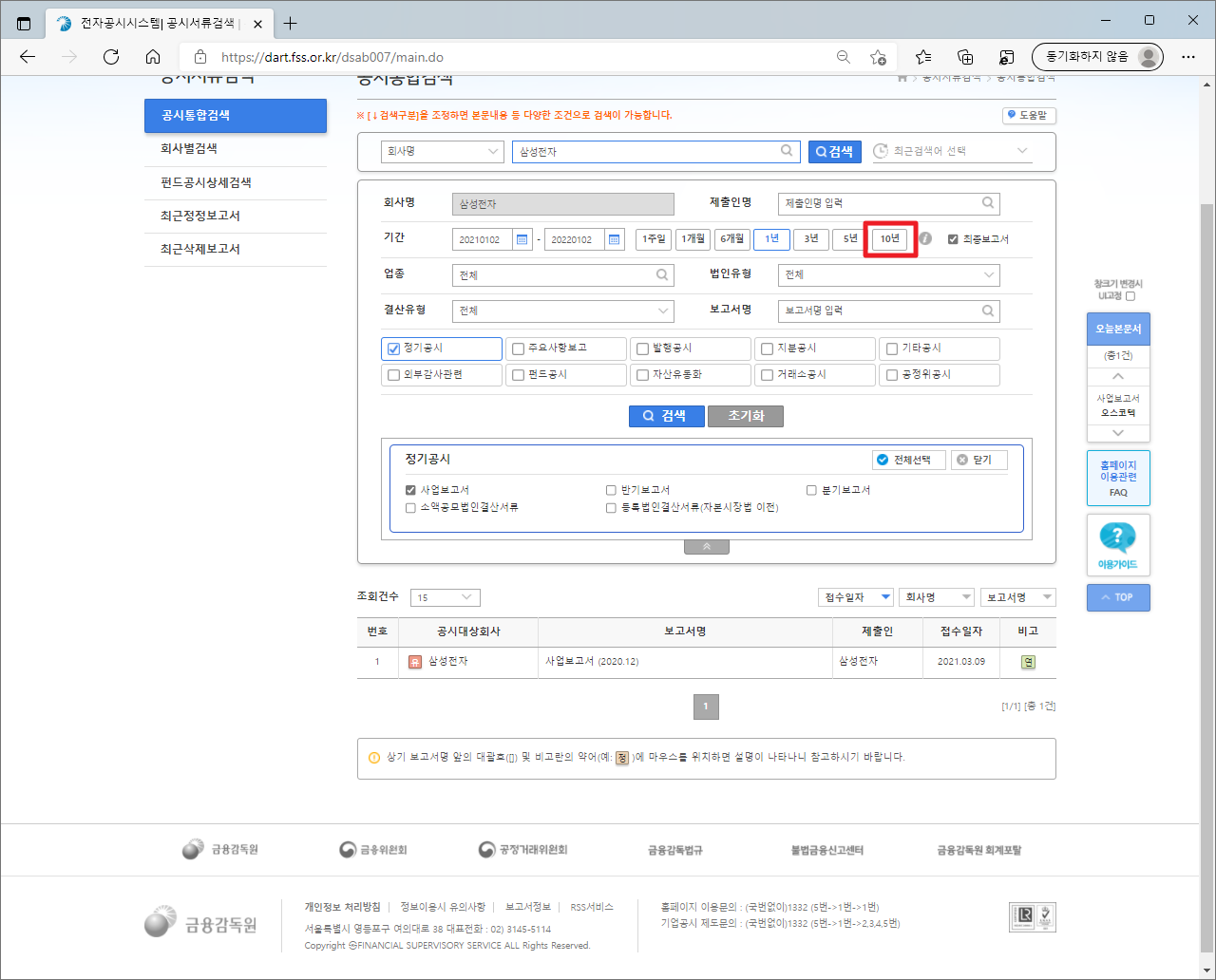
Task: Click the 초기화 reset button
Action: [746, 416]
